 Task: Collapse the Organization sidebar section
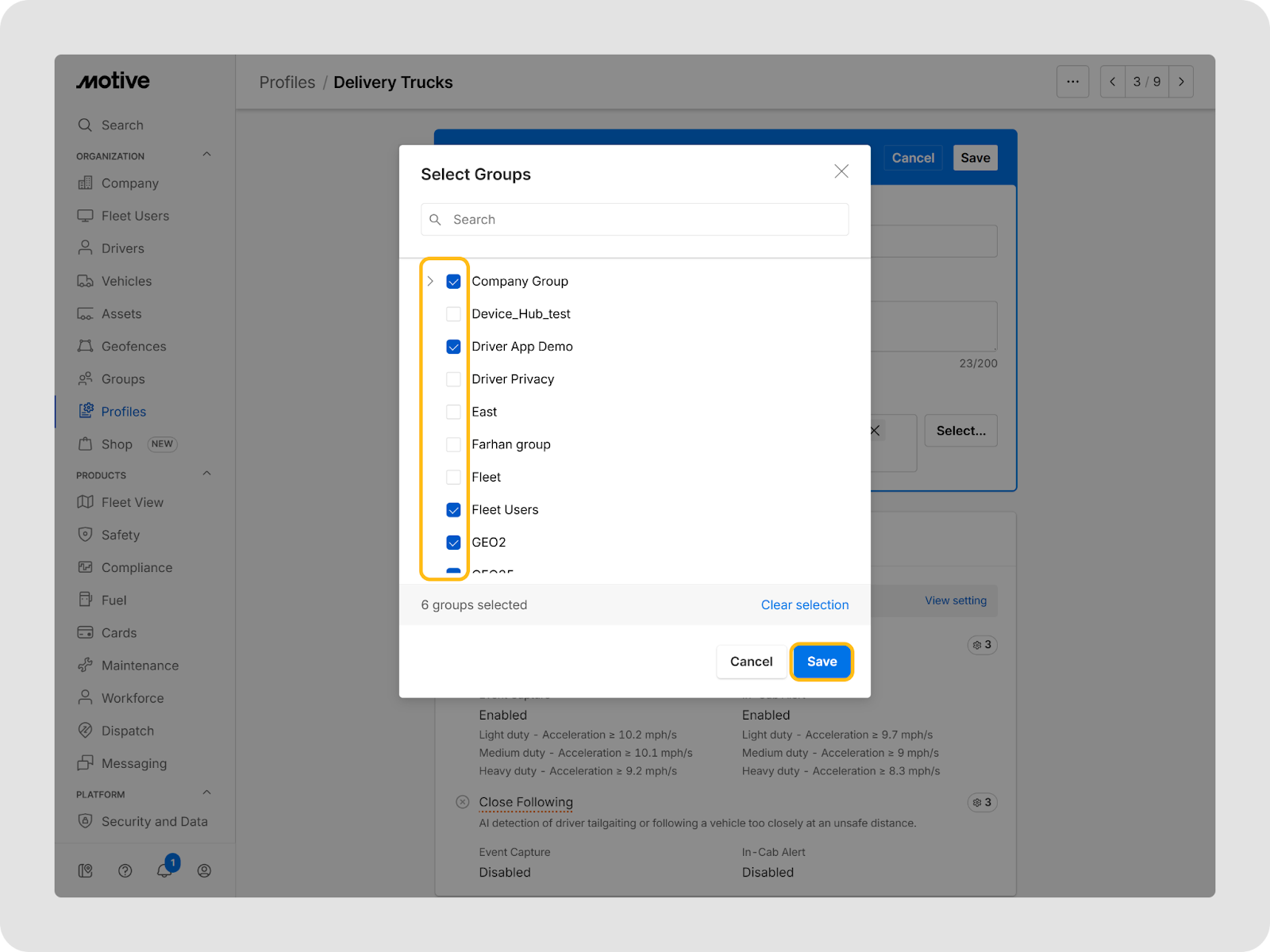click(x=207, y=155)
